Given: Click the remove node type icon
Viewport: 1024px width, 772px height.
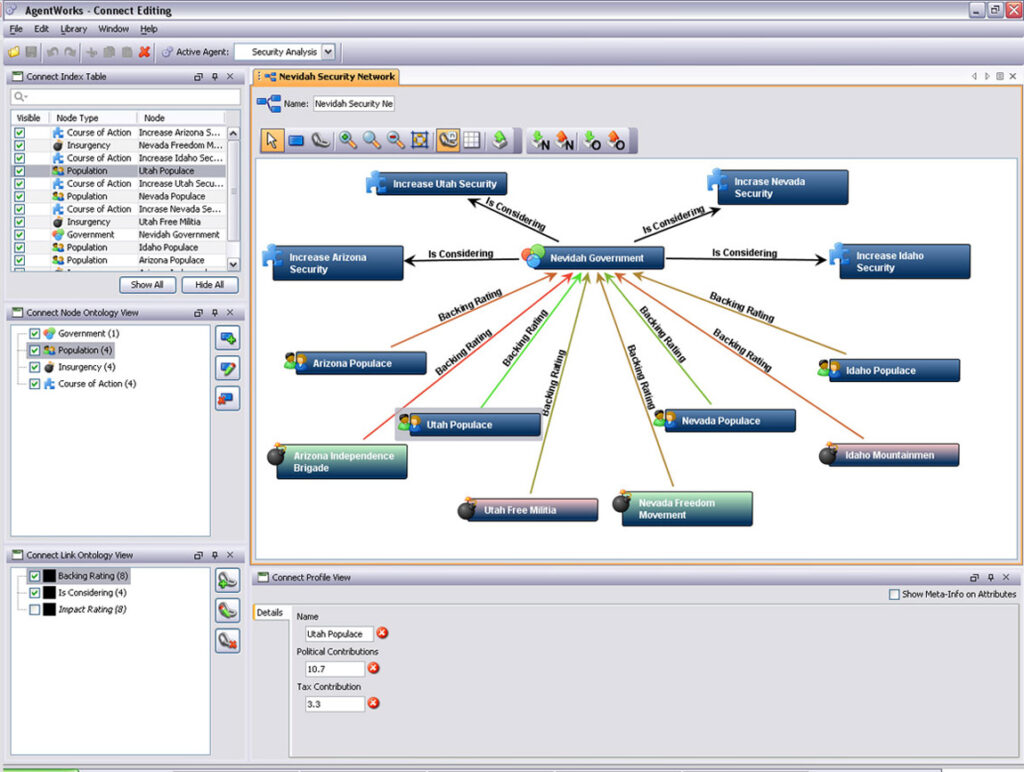Looking at the screenshot, I should coord(227,398).
